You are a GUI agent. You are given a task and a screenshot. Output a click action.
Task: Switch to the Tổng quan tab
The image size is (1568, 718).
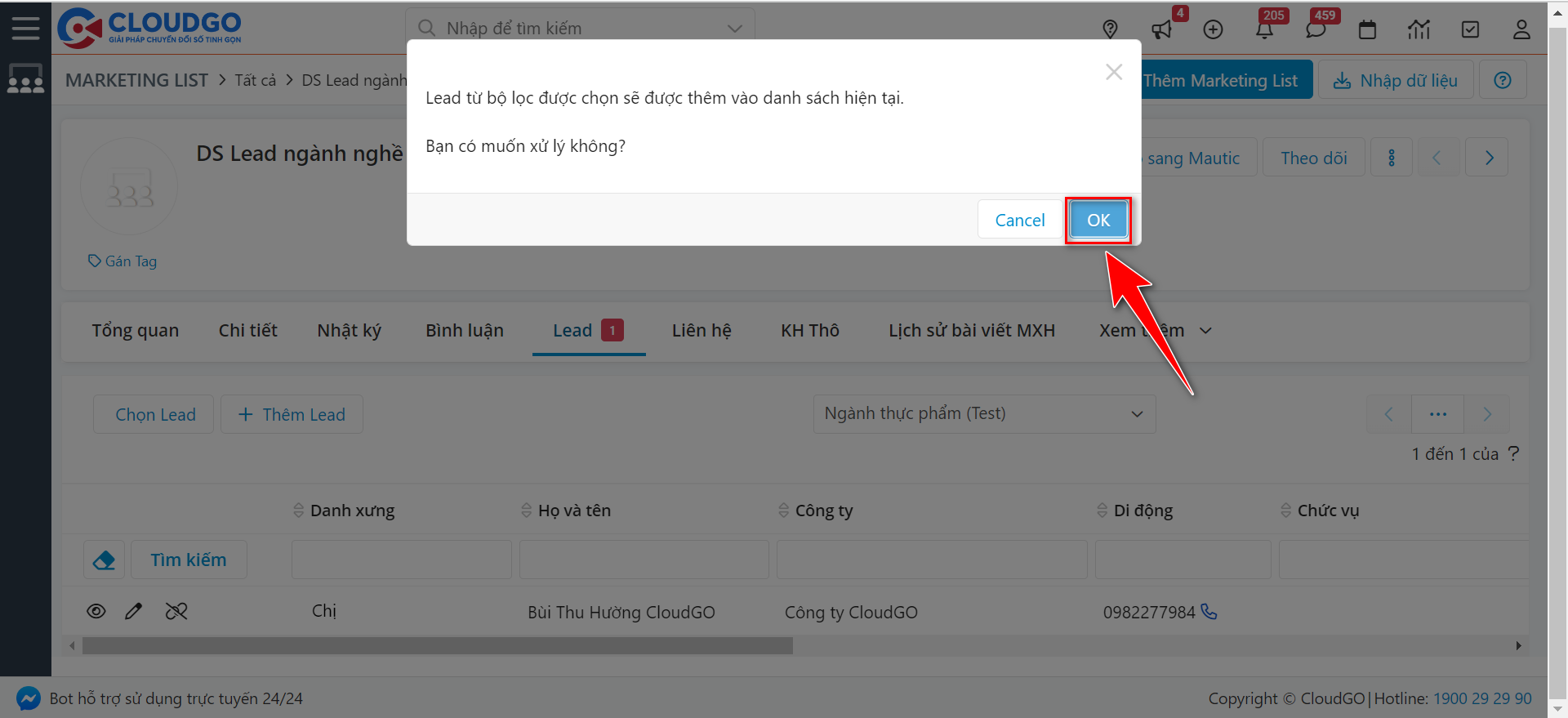(x=136, y=331)
